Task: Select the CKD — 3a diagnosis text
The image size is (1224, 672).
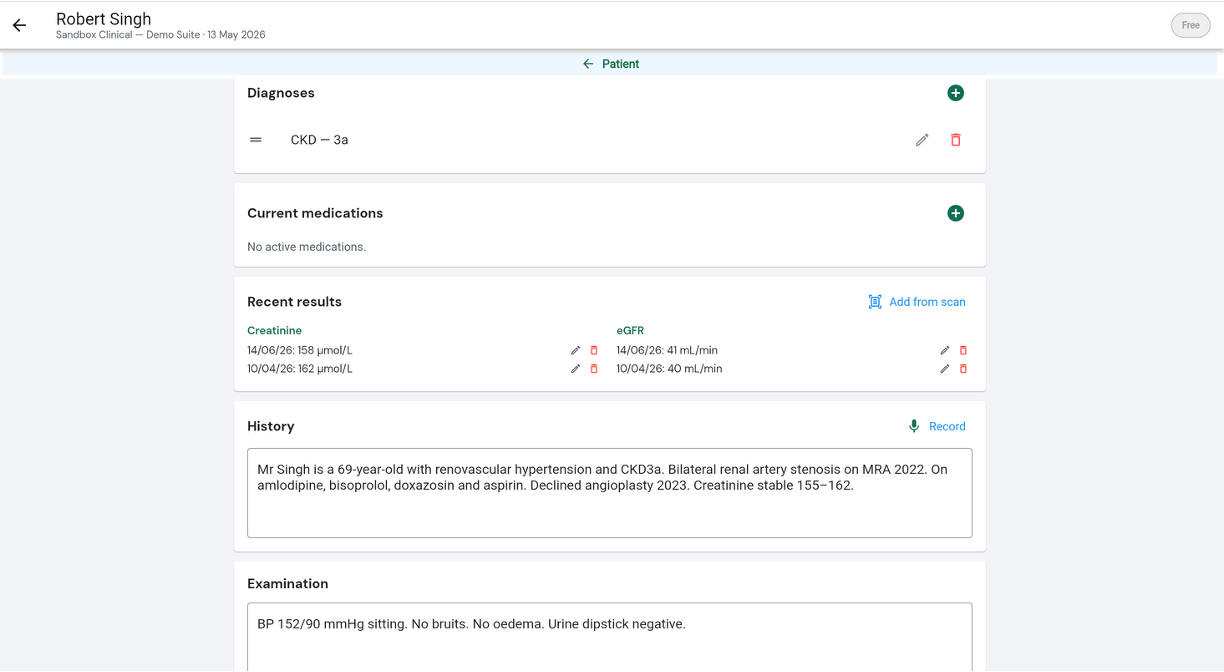Action: pos(320,140)
